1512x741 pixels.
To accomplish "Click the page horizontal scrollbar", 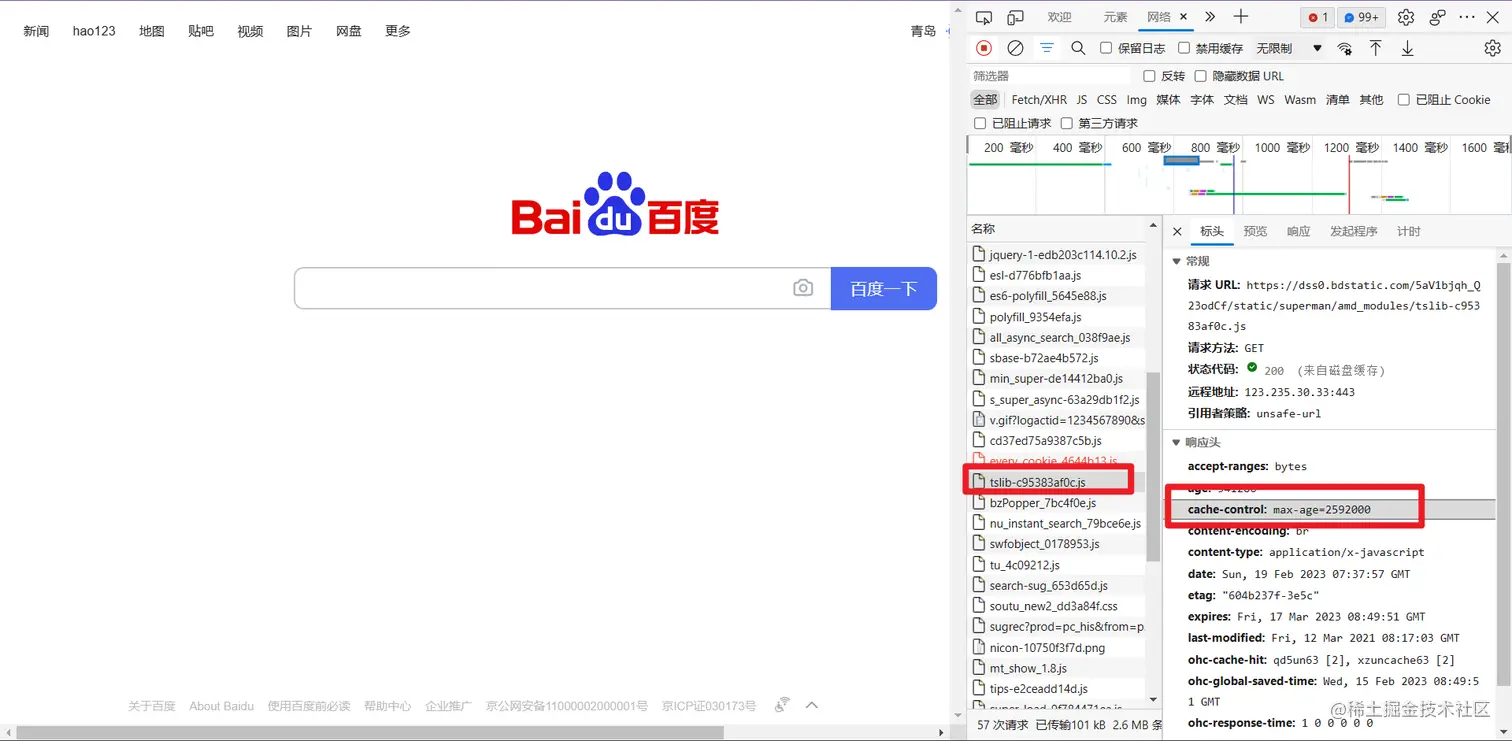I will [x=370, y=733].
